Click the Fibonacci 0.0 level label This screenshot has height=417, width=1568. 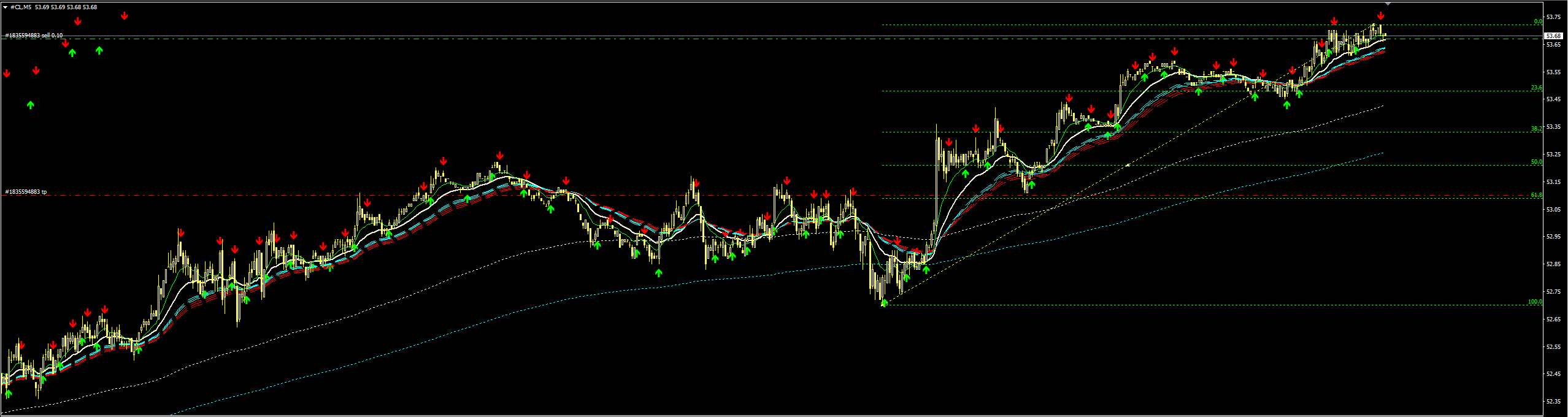coord(1538,21)
